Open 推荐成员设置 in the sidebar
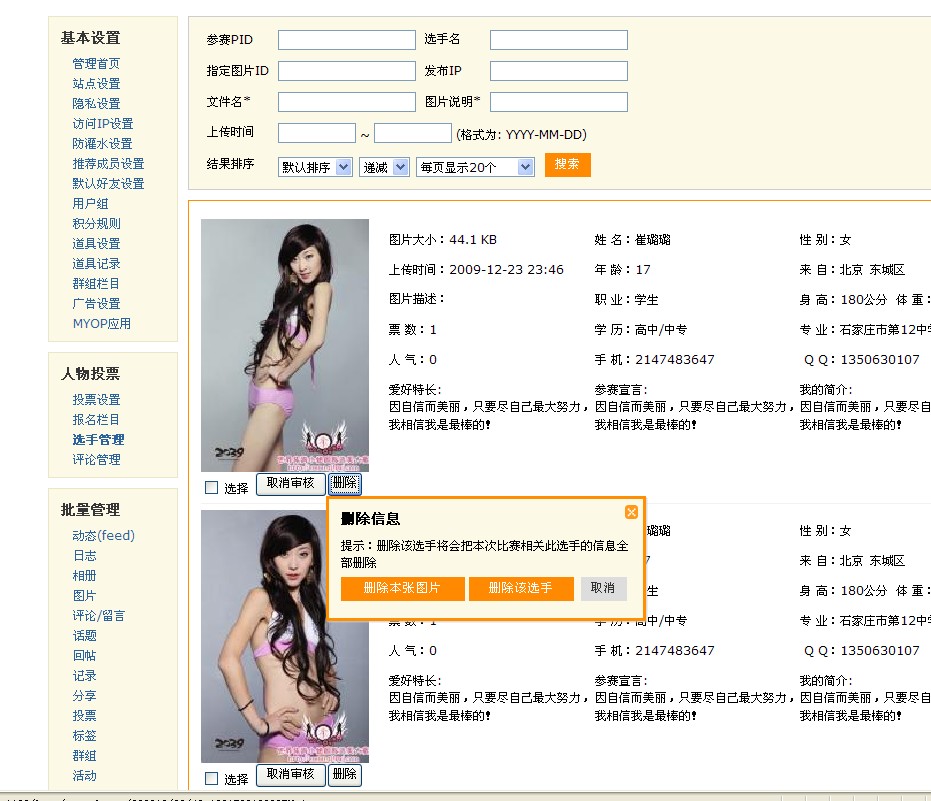 click(108, 163)
